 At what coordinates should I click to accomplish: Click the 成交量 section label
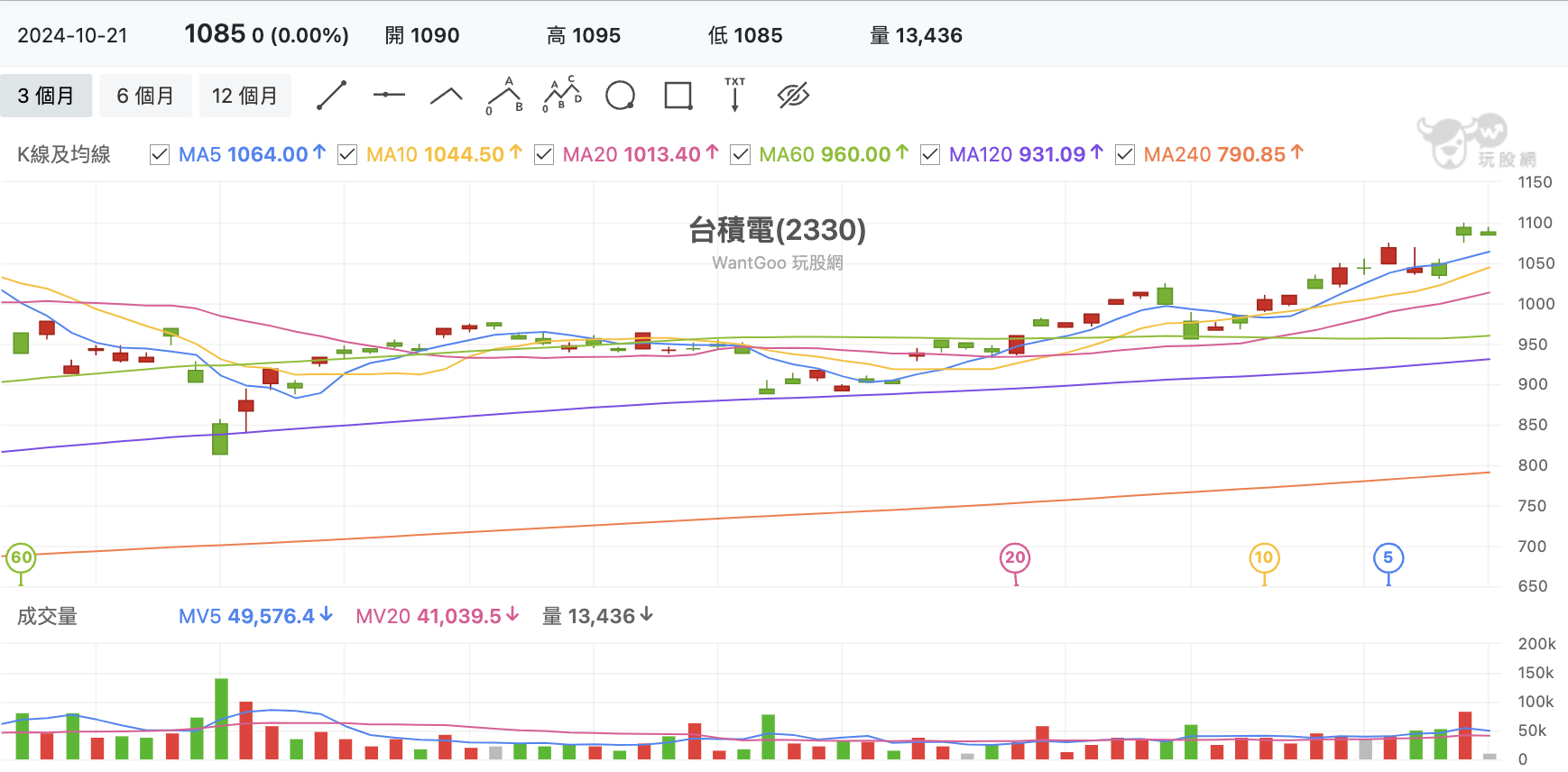pyautogui.click(x=47, y=616)
